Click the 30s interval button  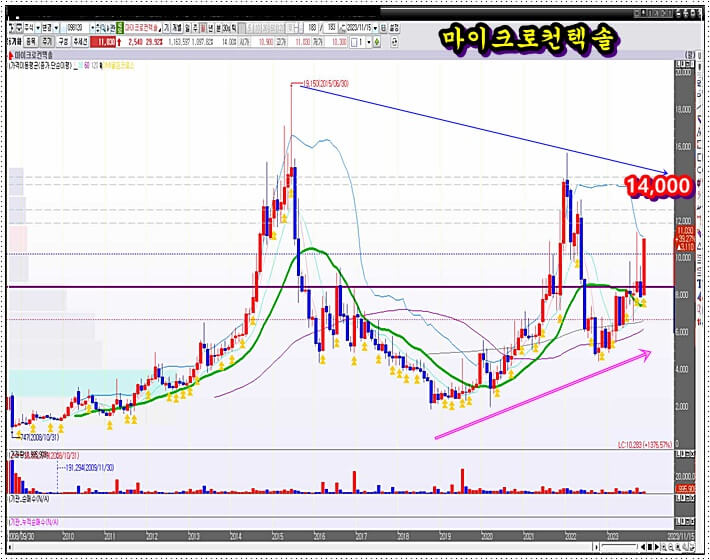226,28
